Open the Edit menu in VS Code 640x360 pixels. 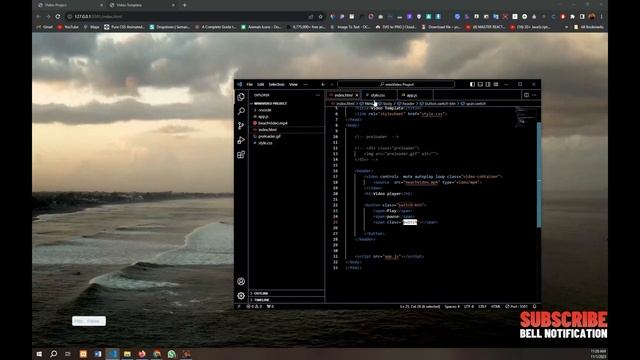click(x=260, y=84)
